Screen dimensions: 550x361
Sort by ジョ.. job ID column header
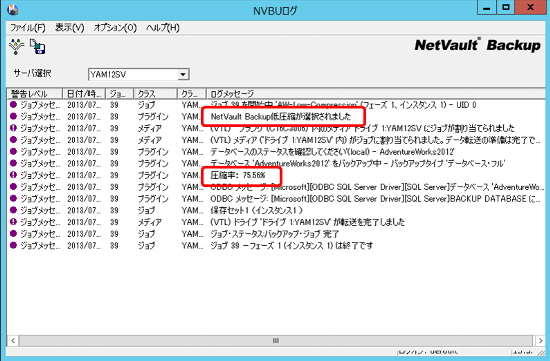pos(120,94)
